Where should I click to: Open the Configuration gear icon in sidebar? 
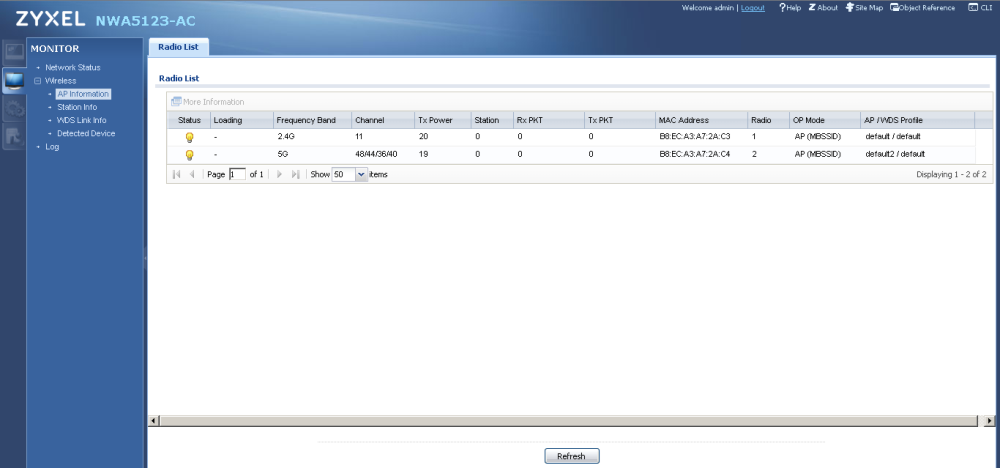pyautogui.click(x=13, y=109)
